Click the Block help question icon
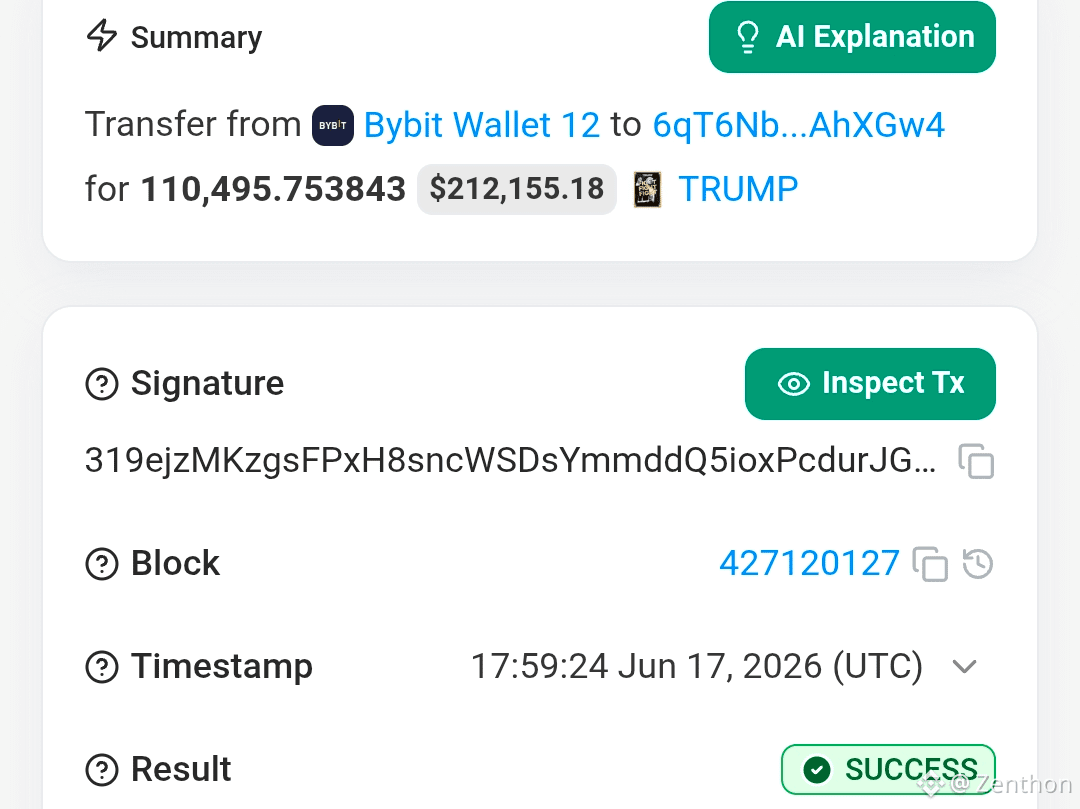This screenshot has height=809, width=1080. (102, 564)
